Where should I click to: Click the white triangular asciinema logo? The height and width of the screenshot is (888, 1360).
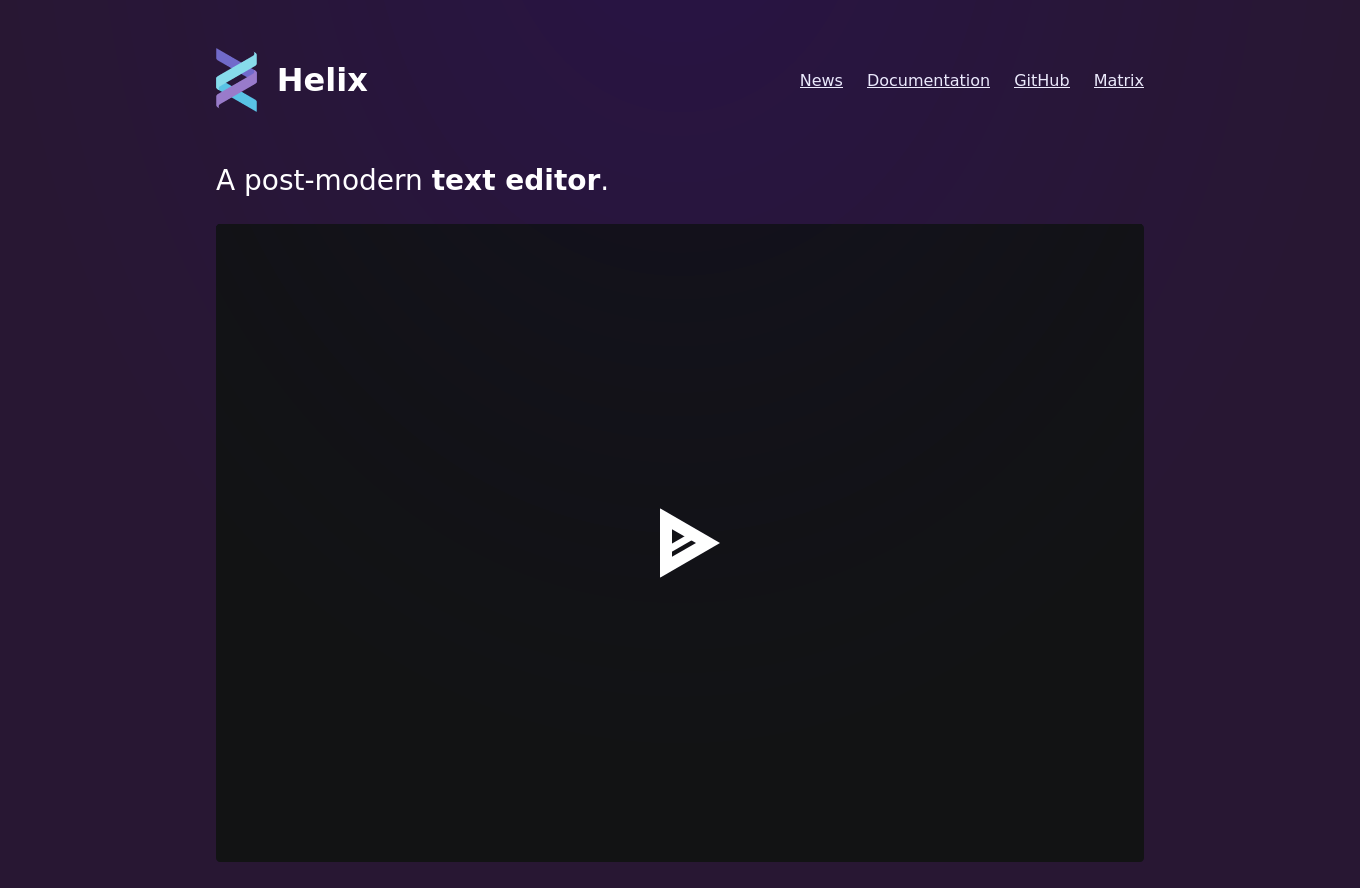tap(689, 543)
